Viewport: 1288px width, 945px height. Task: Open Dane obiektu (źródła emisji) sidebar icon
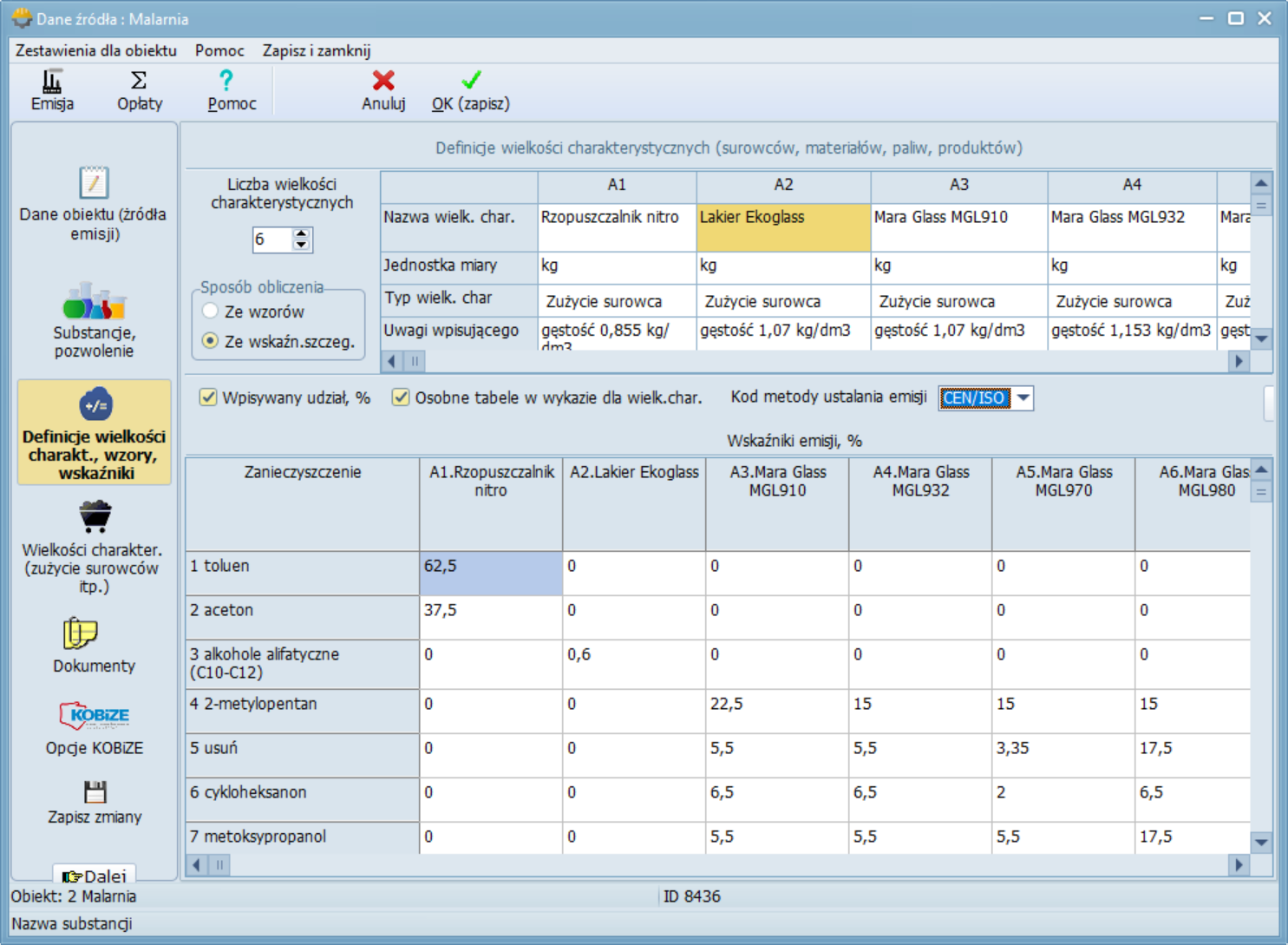pos(94,204)
